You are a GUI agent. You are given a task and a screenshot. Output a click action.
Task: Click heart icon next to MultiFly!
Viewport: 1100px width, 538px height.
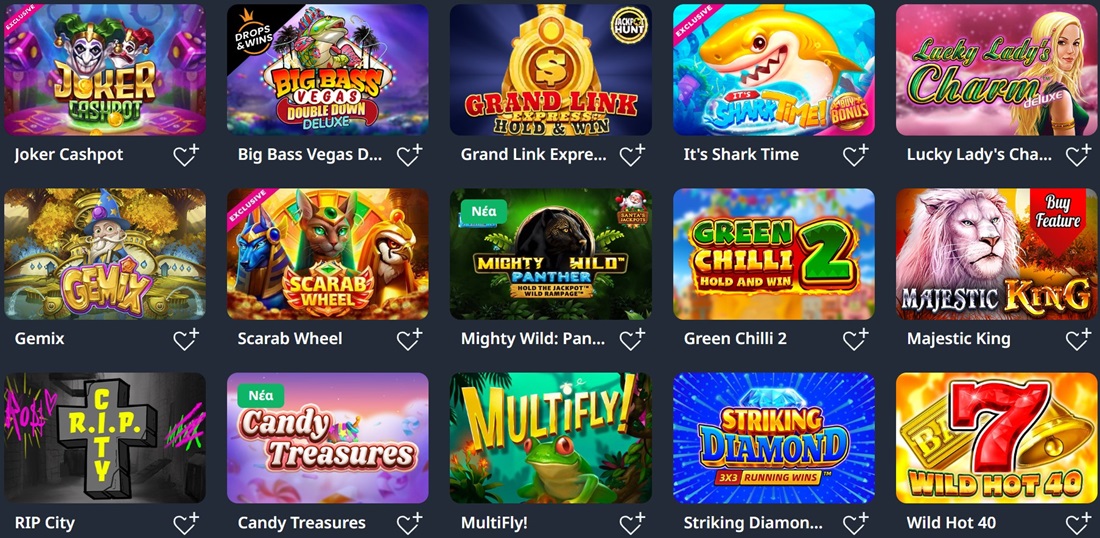tap(632, 523)
